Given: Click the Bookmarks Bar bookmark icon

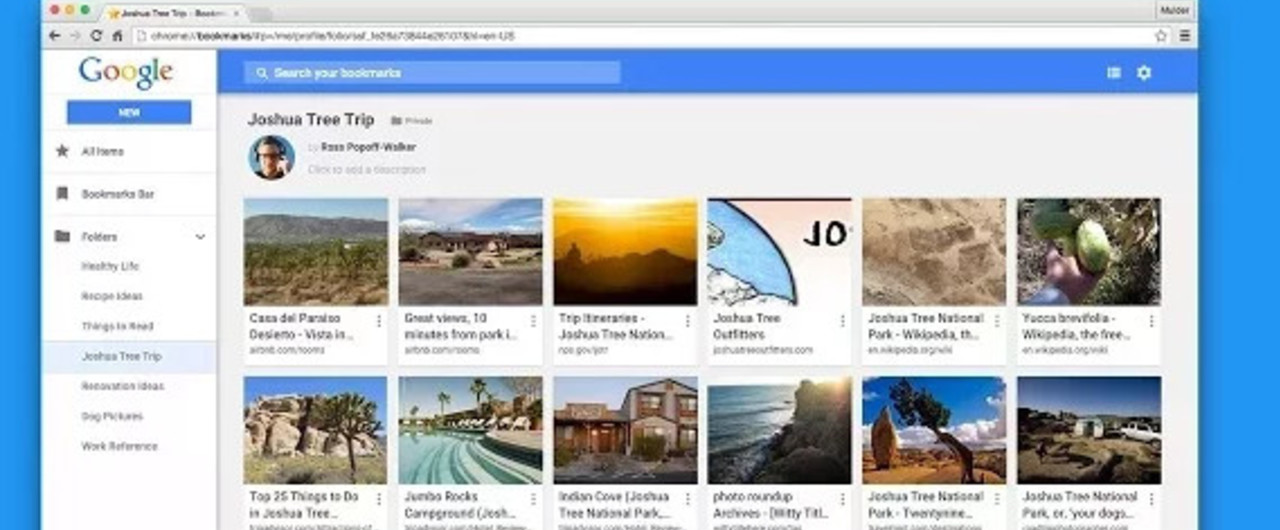Looking at the screenshot, I should pos(62,194).
